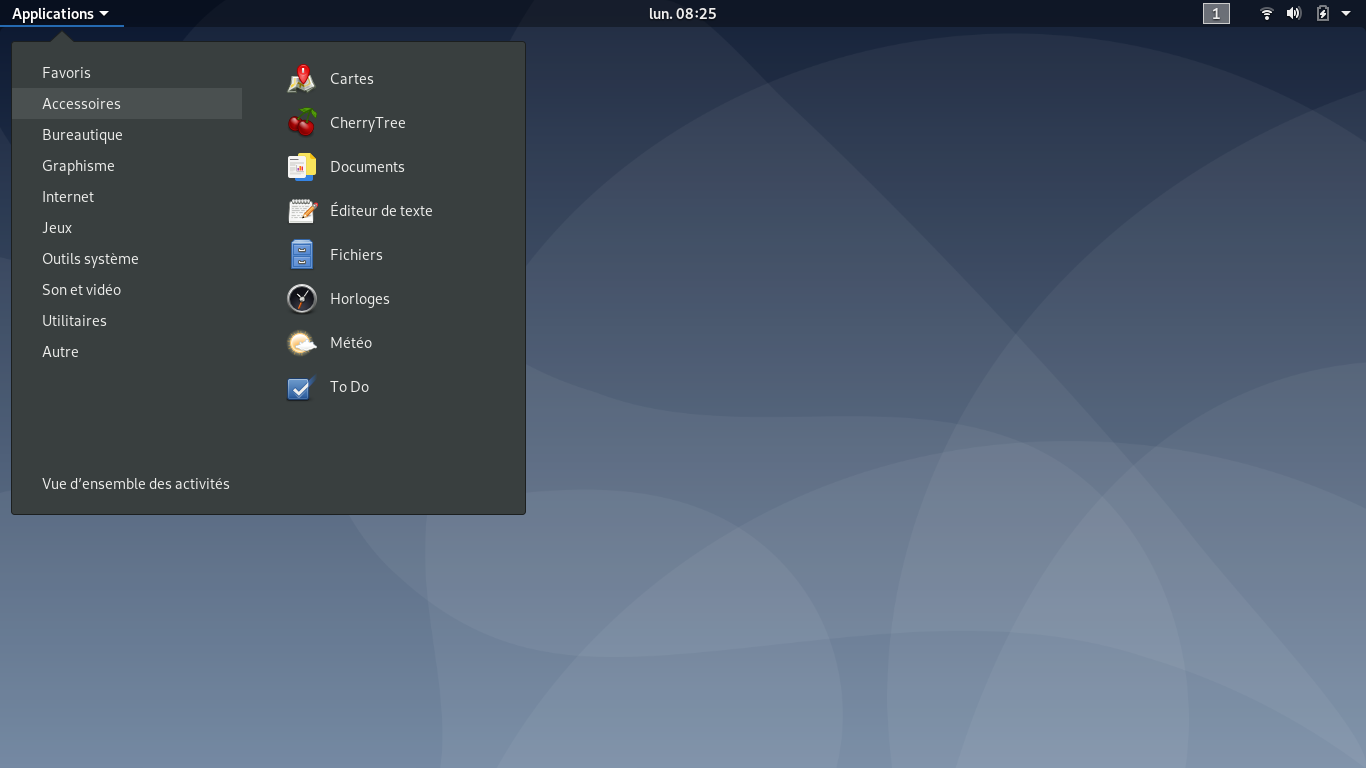Image resolution: width=1366 pixels, height=768 pixels.
Task: Click the battery status icon
Action: (x=1323, y=13)
